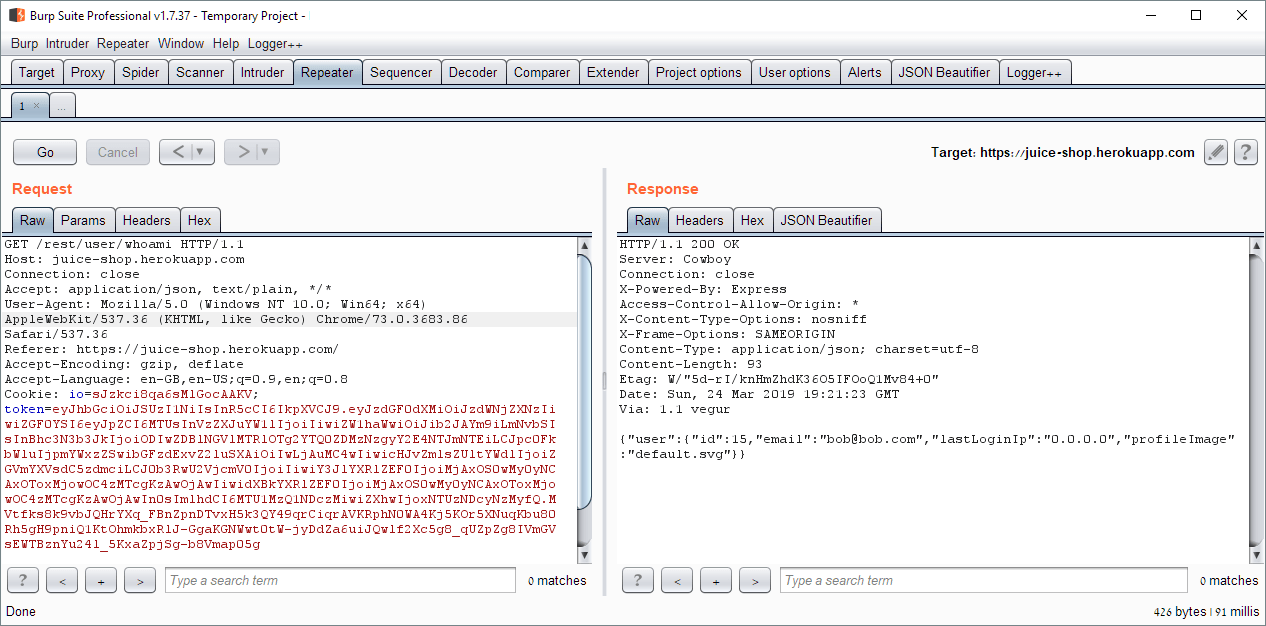Image resolution: width=1266 pixels, height=626 pixels.
Task: Switch to the Intruder tab
Action: pos(262,72)
